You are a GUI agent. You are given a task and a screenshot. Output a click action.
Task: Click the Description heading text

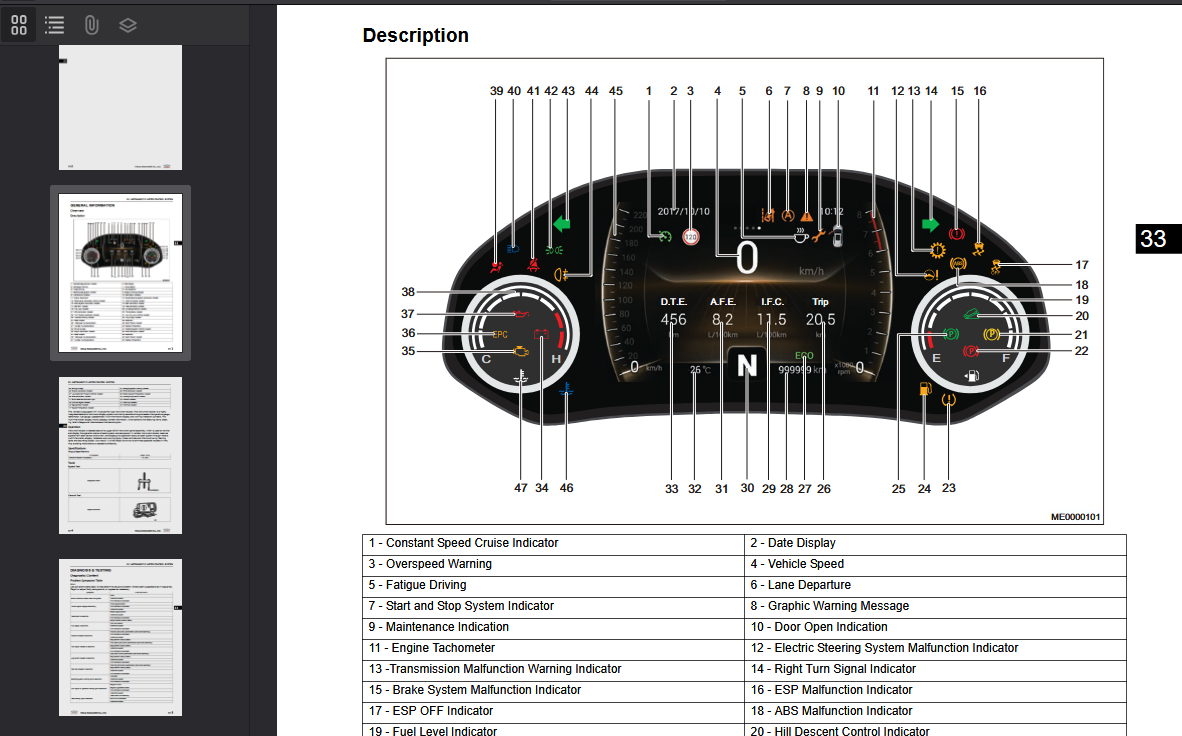tap(415, 35)
